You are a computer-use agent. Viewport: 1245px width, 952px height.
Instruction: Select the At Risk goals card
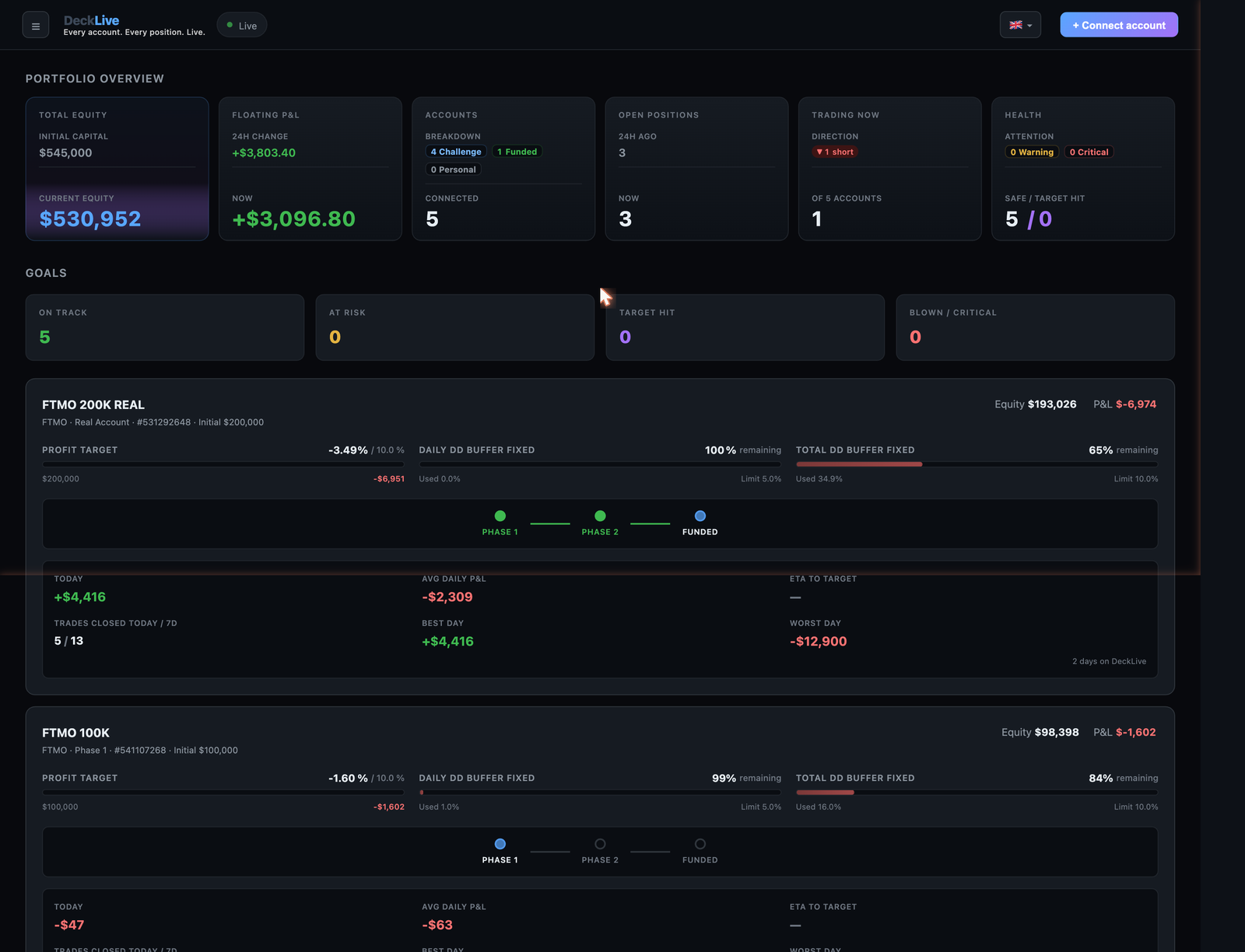455,327
